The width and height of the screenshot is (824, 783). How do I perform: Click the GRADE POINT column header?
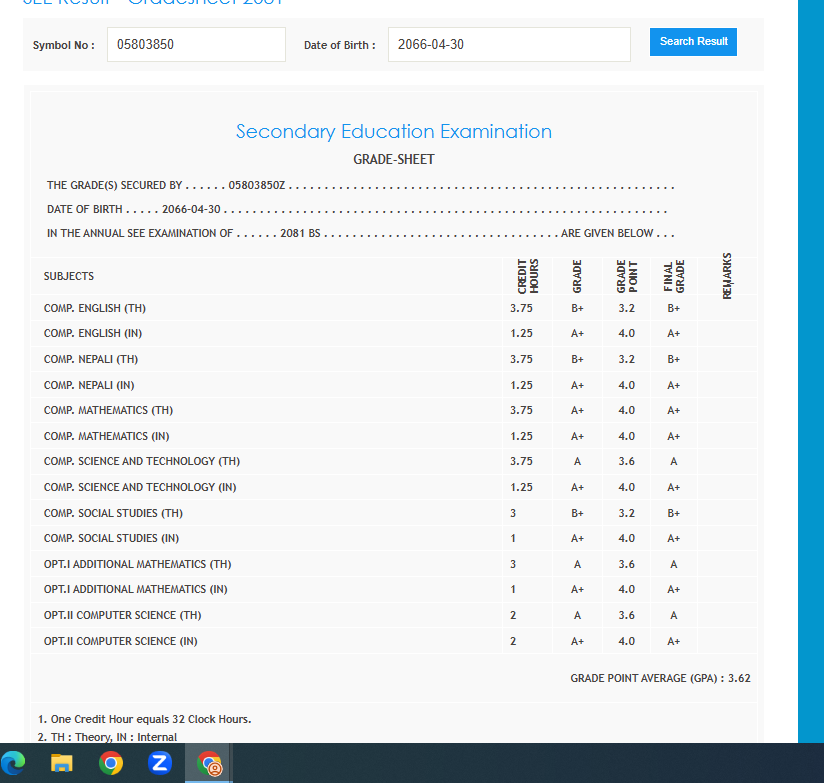tap(626, 276)
